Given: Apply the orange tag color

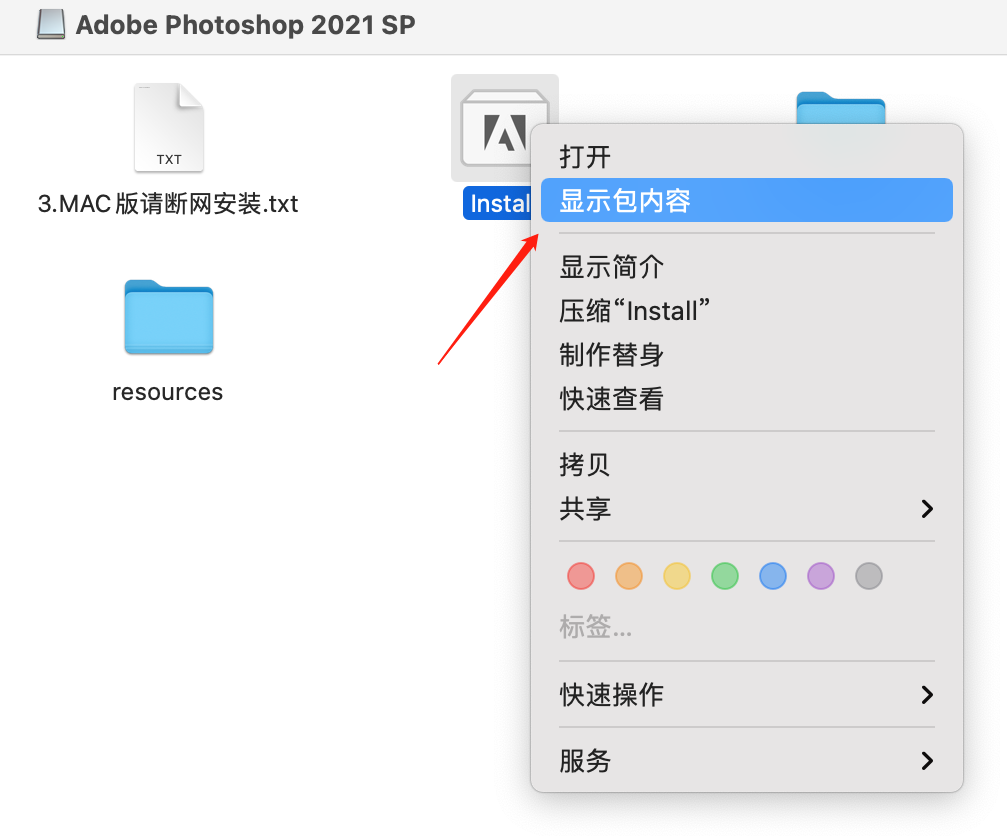Looking at the screenshot, I should (629, 576).
